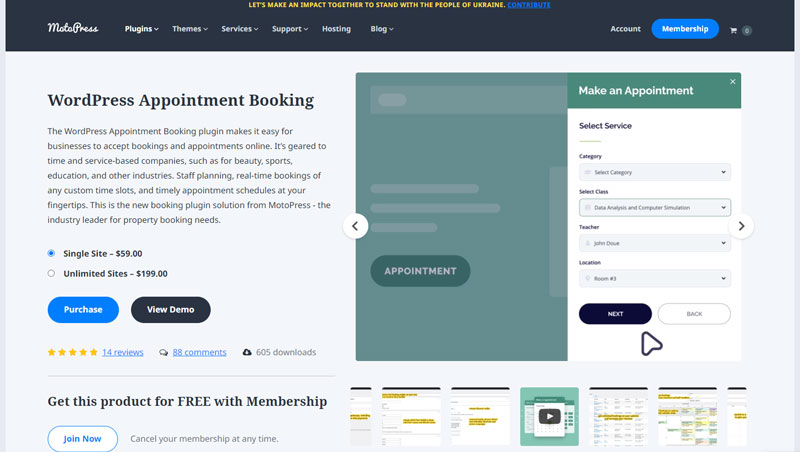Image resolution: width=800 pixels, height=452 pixels.
Task: Open the Teacher John Doue dropdown
Action: 655,243
